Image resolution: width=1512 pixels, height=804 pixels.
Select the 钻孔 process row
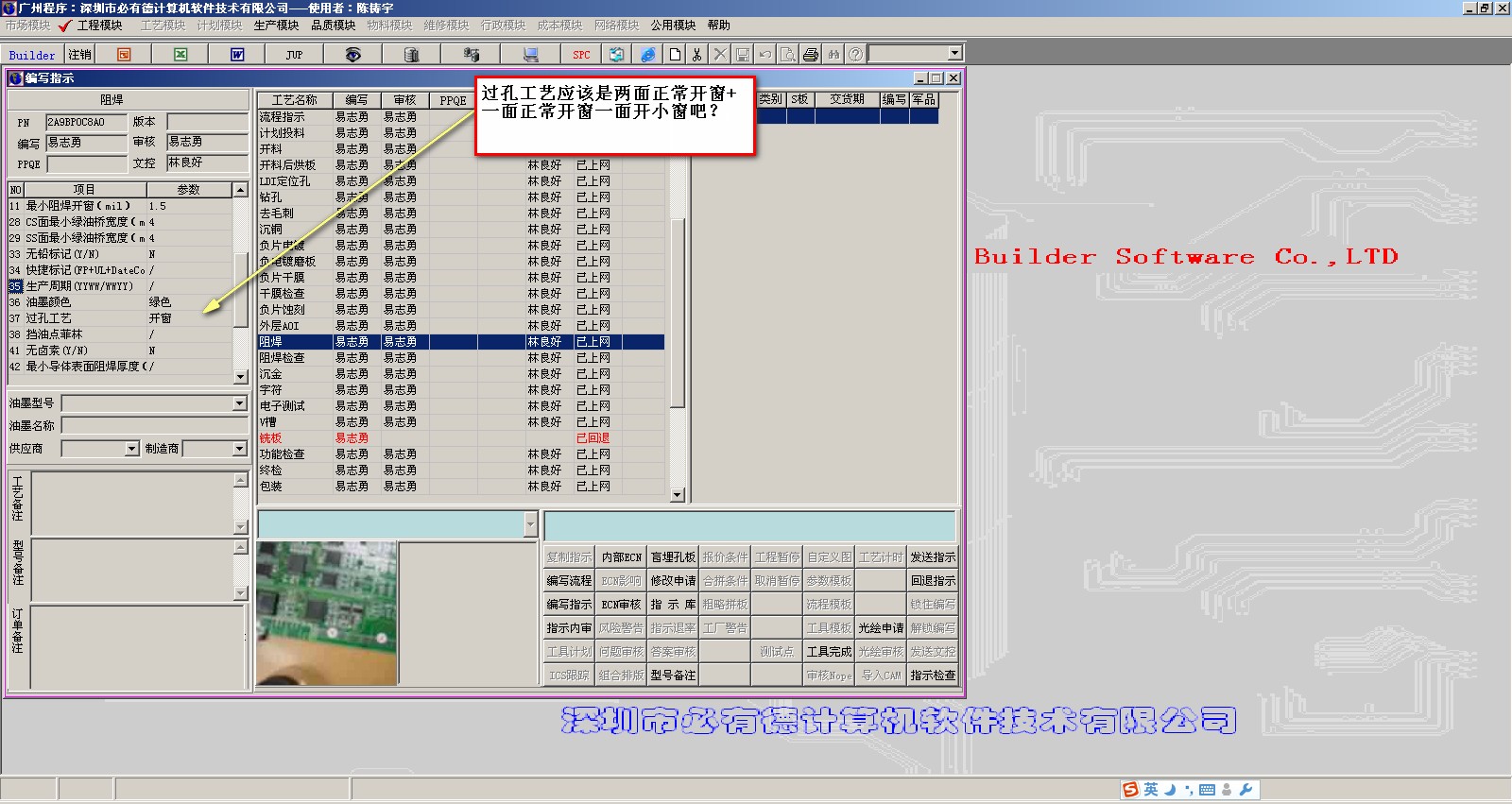(460, 197)
